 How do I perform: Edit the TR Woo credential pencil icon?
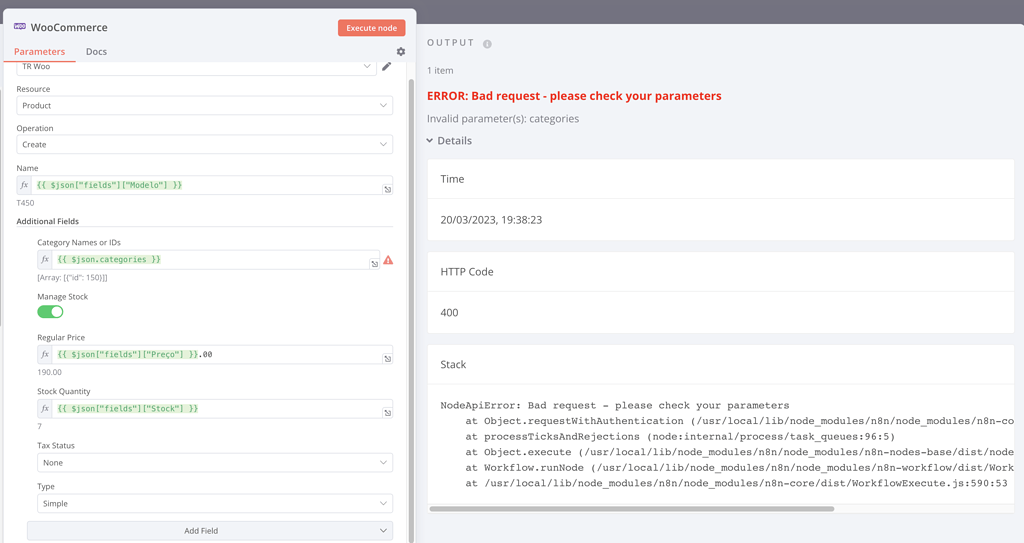pyautogui.click(x=387, y=66)
